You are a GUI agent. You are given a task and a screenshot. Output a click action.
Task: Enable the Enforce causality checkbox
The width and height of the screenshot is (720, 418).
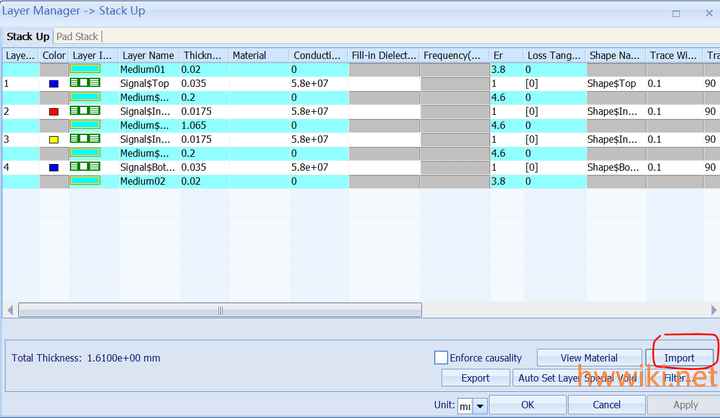[x=441, y=358]
